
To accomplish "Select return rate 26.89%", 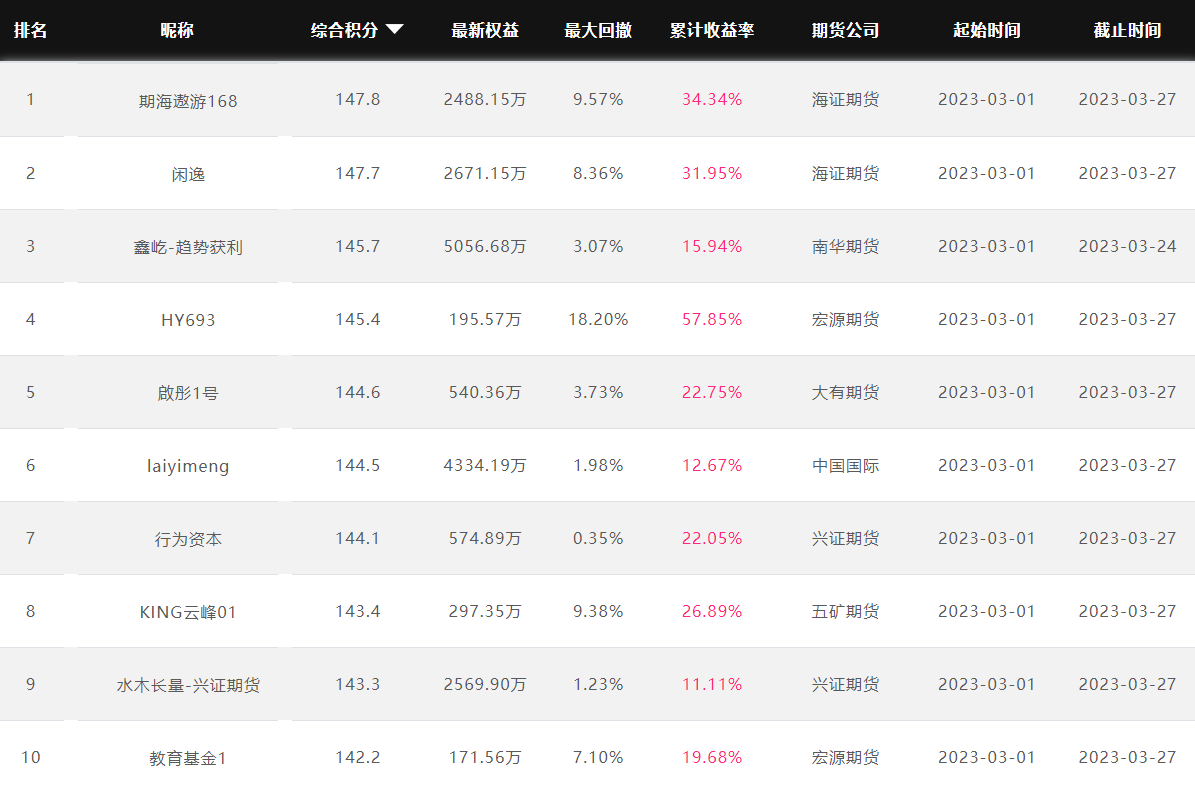I will 712,611.
